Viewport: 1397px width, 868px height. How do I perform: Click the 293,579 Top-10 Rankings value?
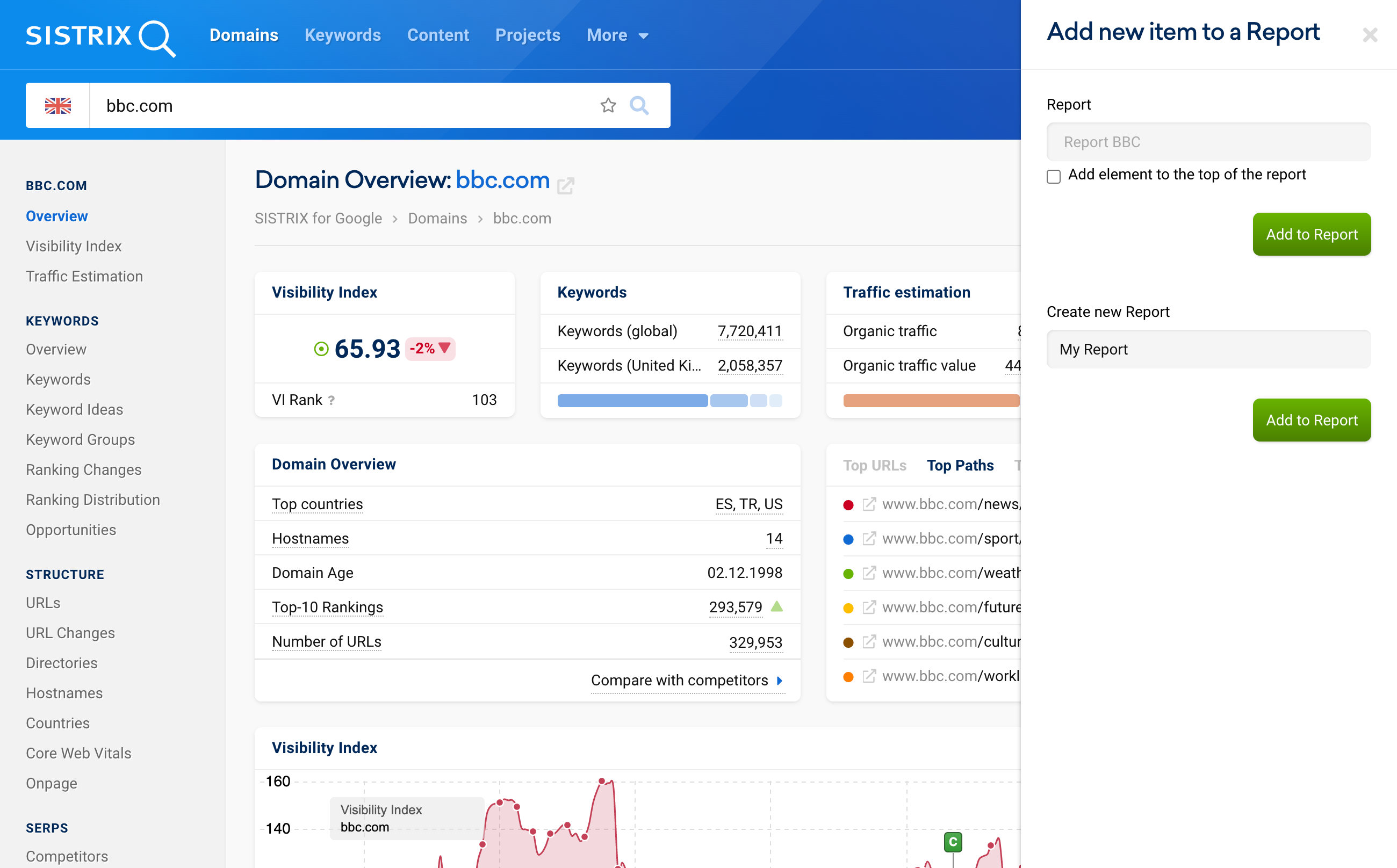click(736, 607)
